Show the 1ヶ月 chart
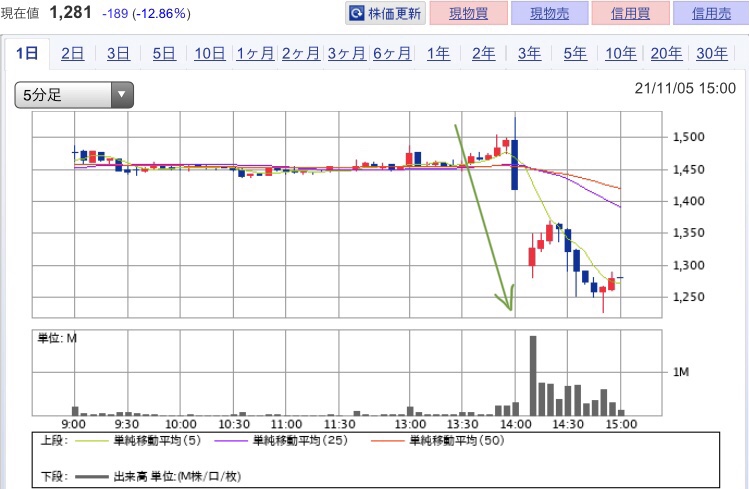 click(x=255, y=53)
